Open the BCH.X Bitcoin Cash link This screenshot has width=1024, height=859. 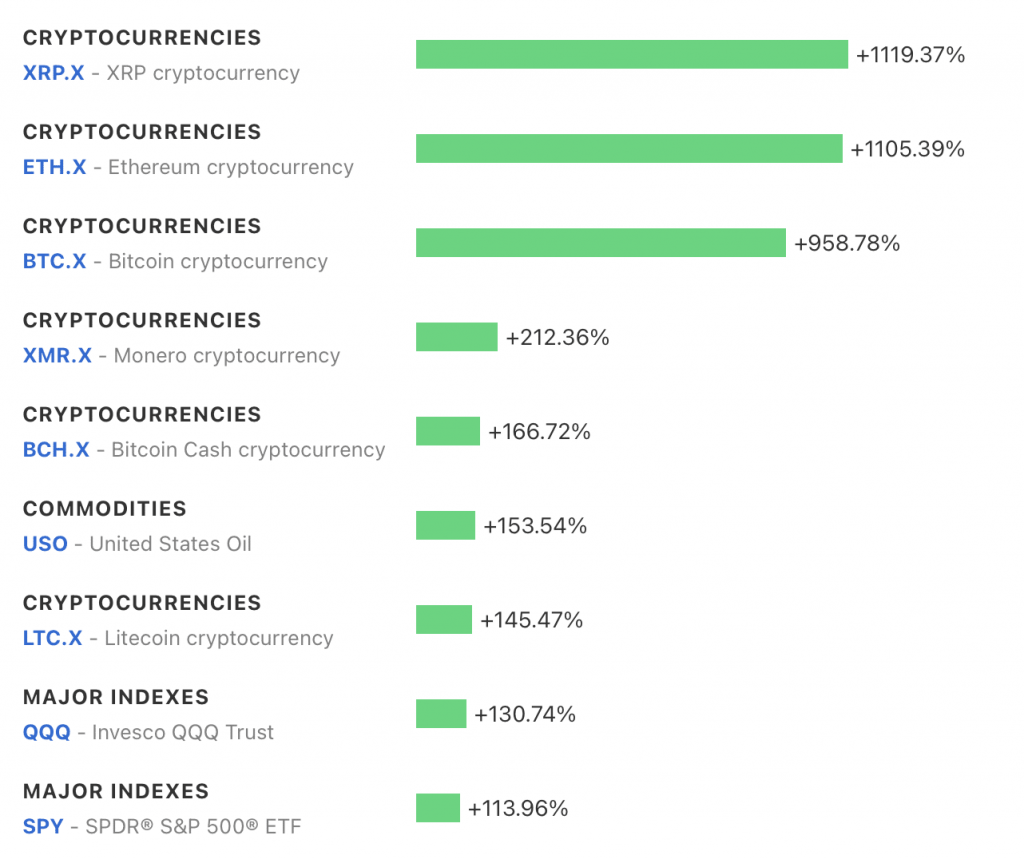[56, 450]
